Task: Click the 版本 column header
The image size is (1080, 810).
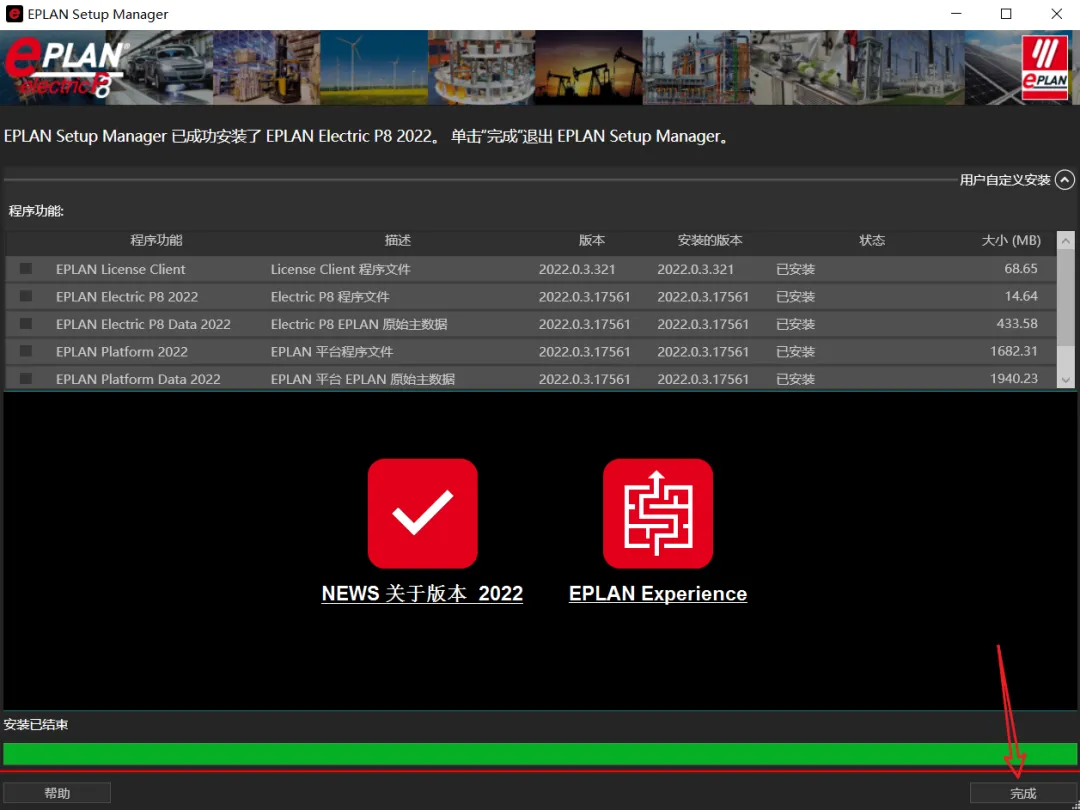Action: [x=592, y=240]
